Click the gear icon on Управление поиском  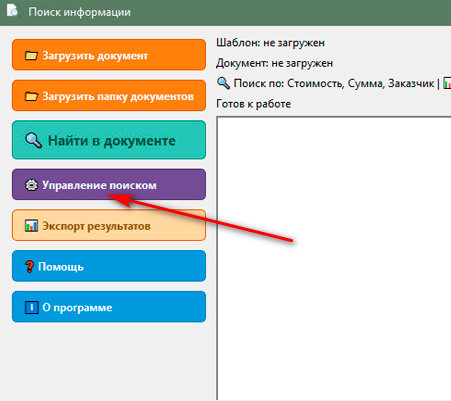pos(31,185)
